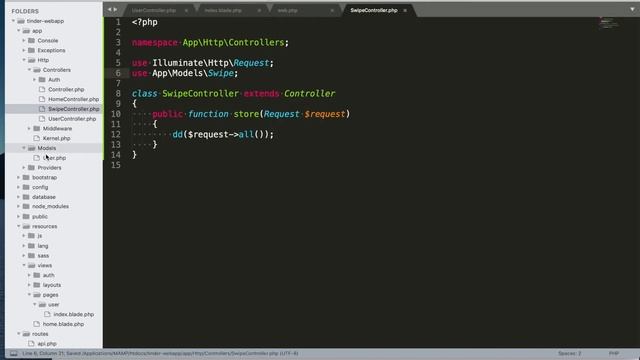Collapse the pages folder arrow
640x360 pixels.
tap(29, 294)
